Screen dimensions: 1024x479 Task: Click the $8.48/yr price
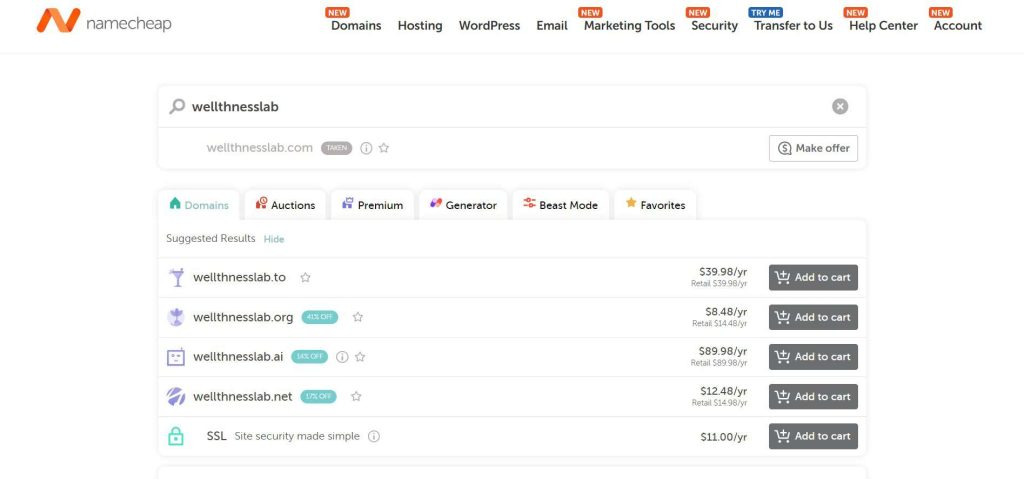(726, 312)
